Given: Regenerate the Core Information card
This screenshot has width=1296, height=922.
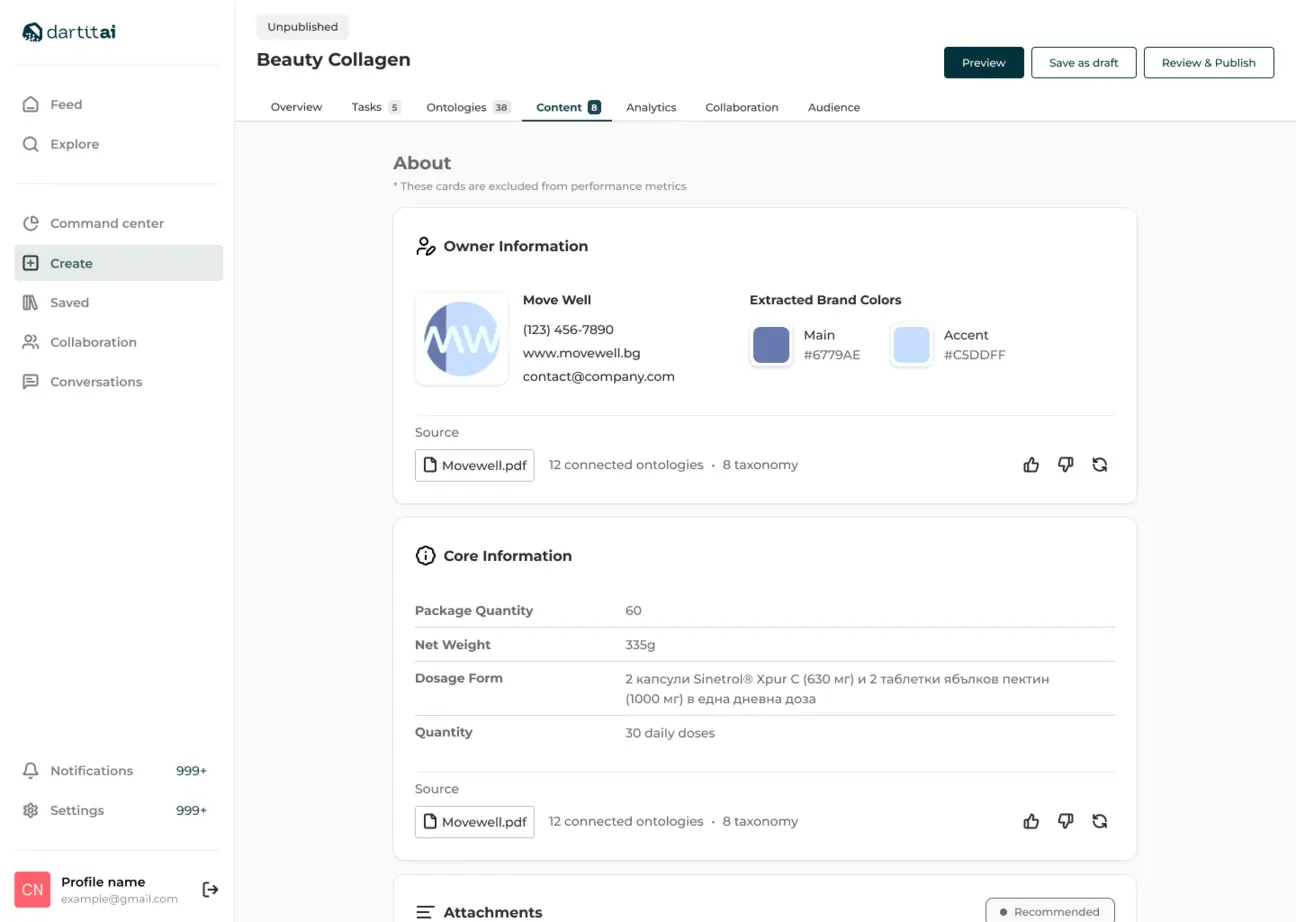Looking at the screenshot, I should tap(1100, 822).
